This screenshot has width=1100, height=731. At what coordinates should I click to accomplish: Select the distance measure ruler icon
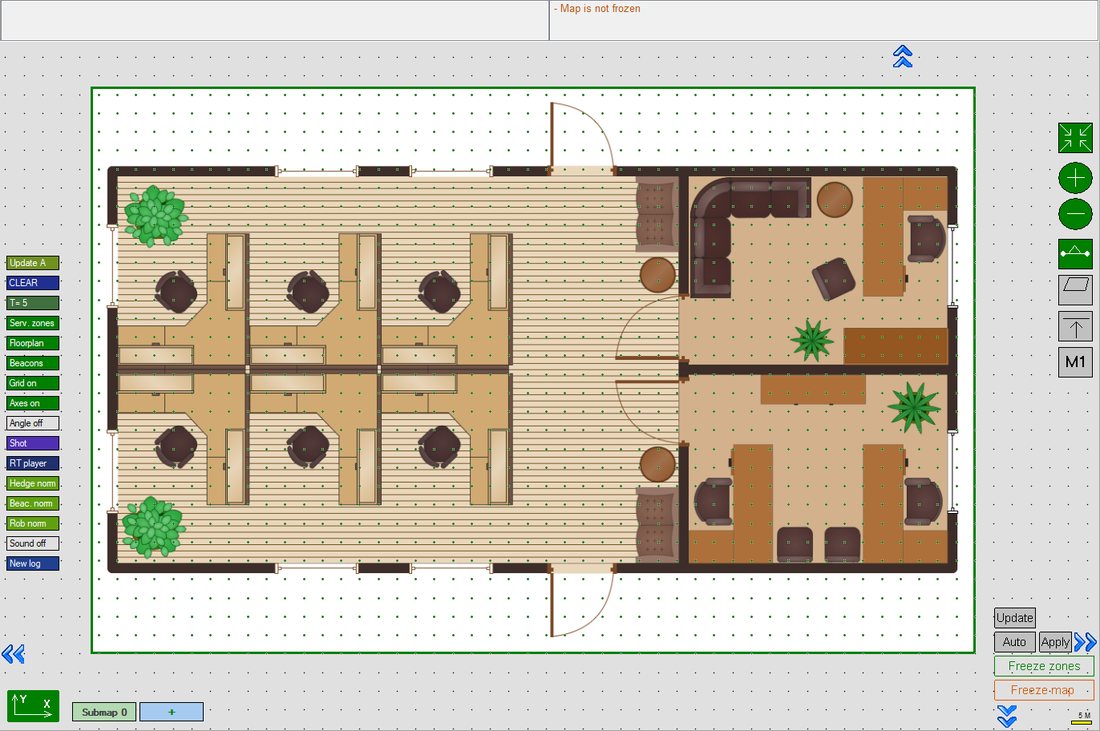click(x=1075, y=253)
